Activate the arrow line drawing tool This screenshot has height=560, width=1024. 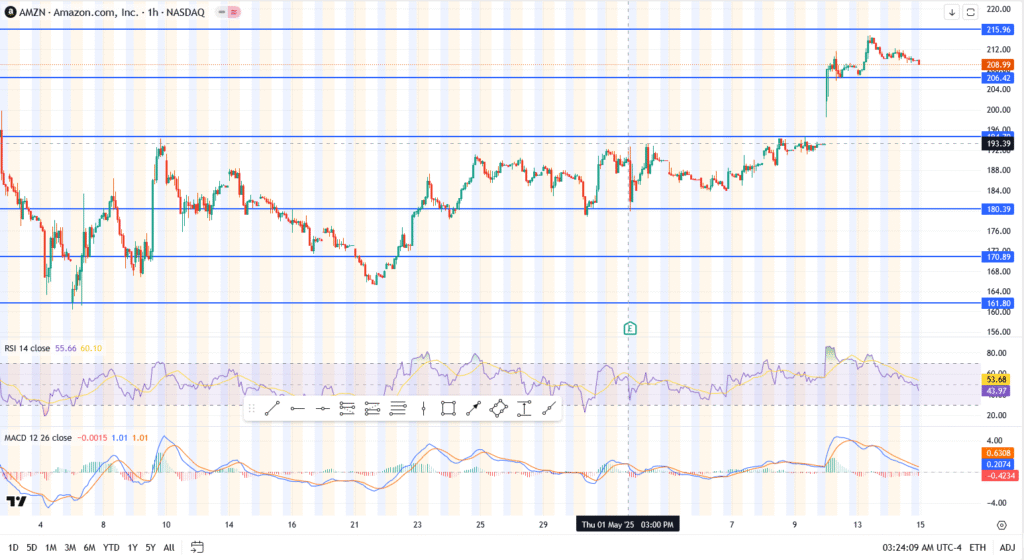(474, 408)
